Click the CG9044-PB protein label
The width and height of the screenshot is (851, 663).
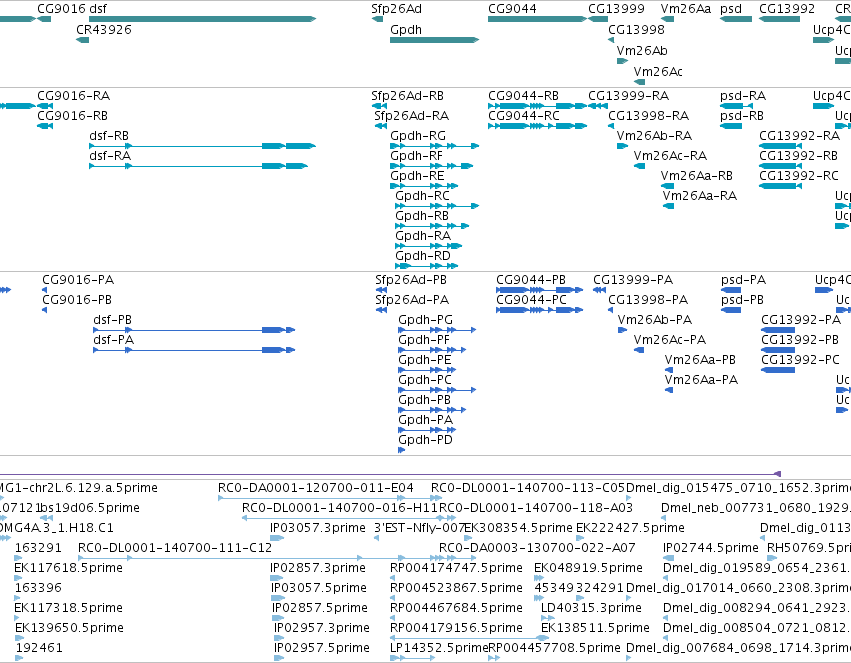pyautogui.click(x=531, y=279)
